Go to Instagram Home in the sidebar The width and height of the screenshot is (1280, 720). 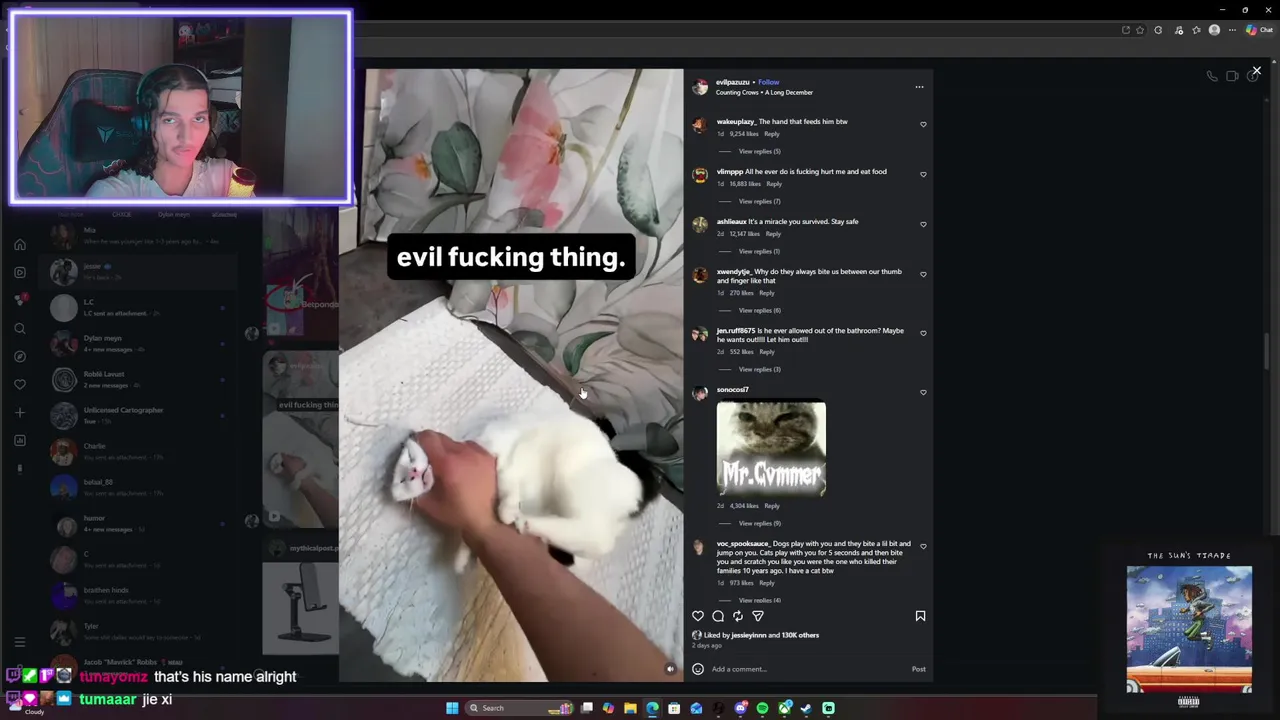(x=19, y=244)
